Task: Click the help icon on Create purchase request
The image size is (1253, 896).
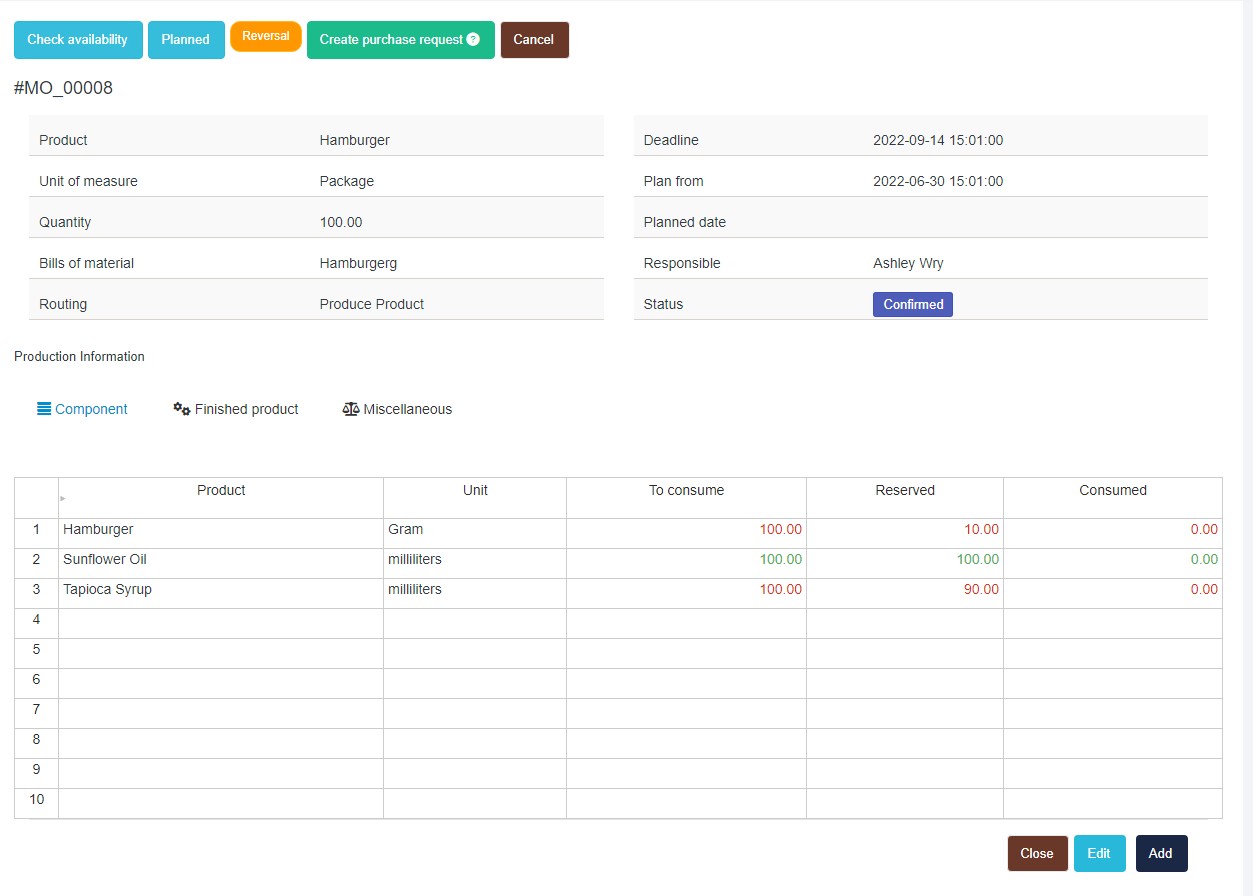Action: click(x=473, y=40)
